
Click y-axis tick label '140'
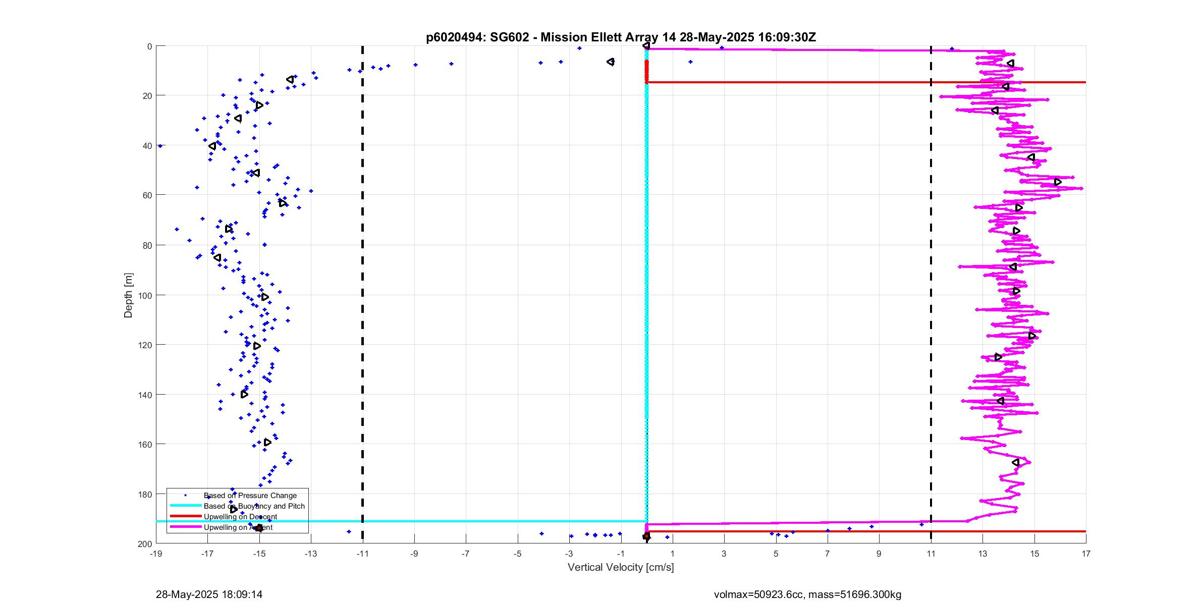(x=144, y=395)
